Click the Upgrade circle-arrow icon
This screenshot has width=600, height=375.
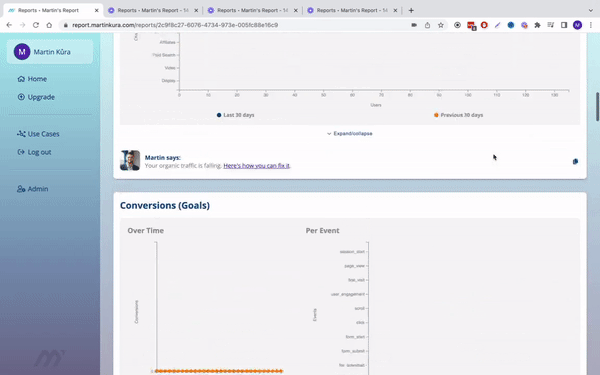(x=21, y=97)
